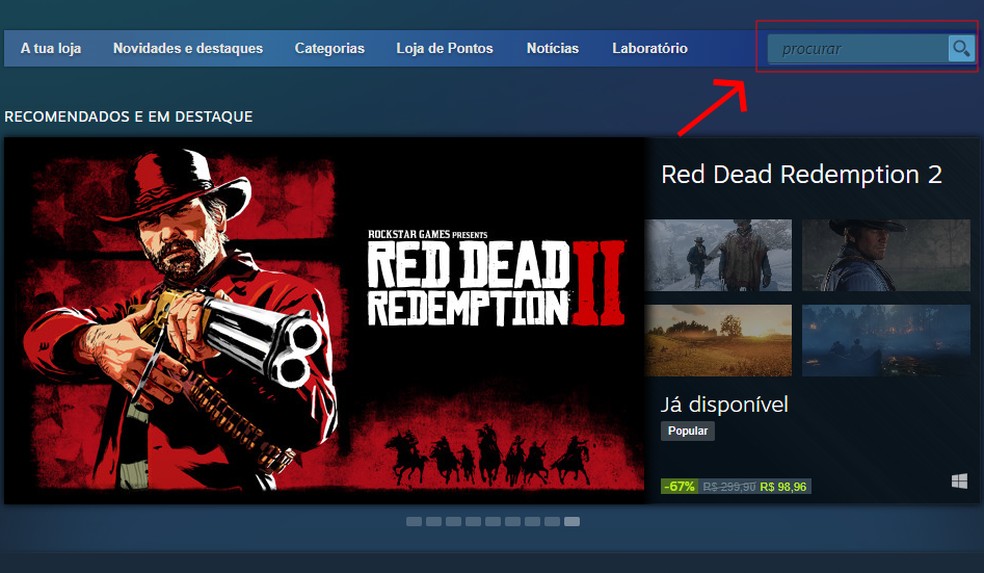
Task: Select the third carousel page dot
Action: point(454,522)
